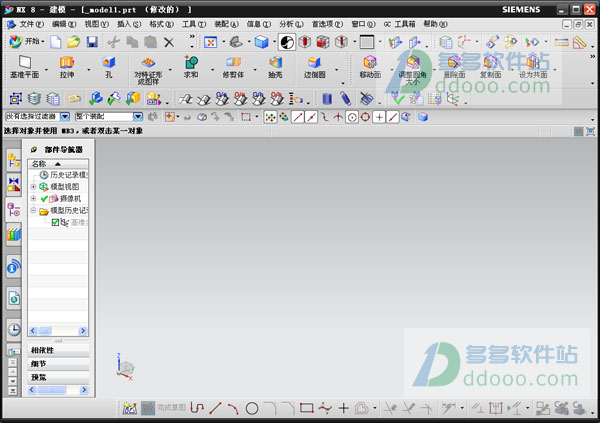Screen dimensions: 600x423
Task: Open dropdown arrow beside 边倒圆
Action: (x=336, y=70)
